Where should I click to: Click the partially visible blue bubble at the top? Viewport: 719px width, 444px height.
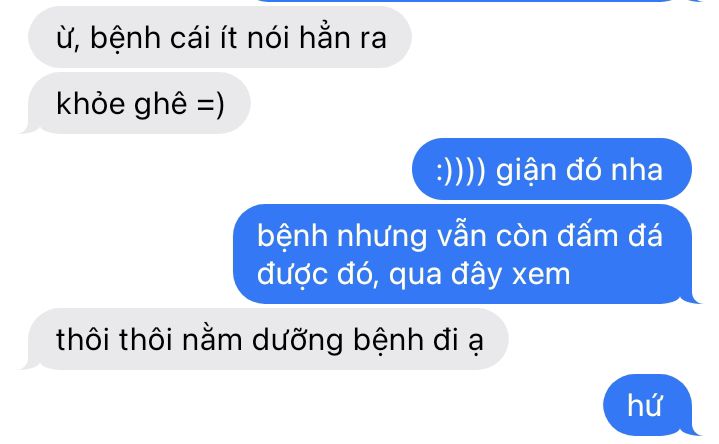[463, 1]
